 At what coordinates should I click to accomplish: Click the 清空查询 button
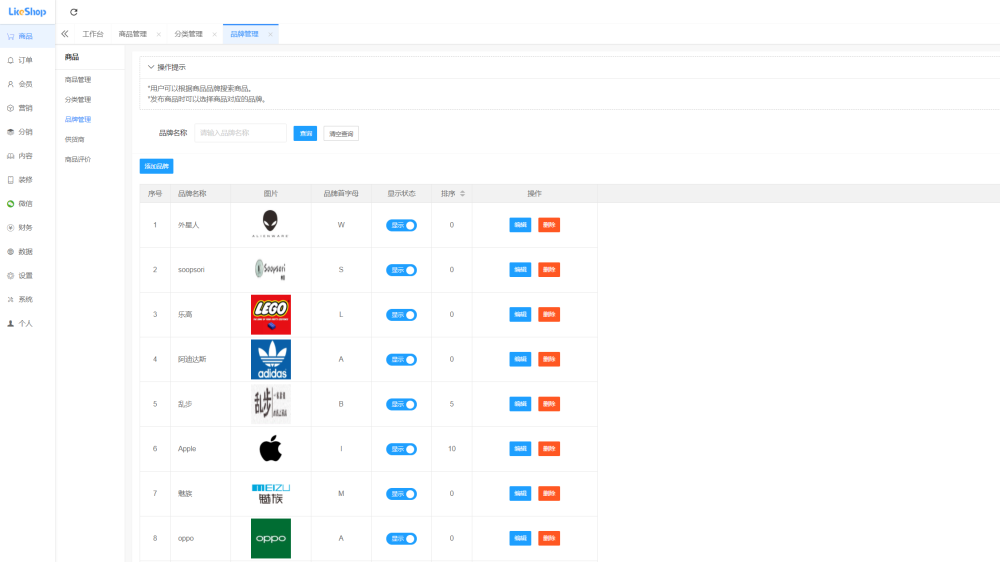click(341, 133)
